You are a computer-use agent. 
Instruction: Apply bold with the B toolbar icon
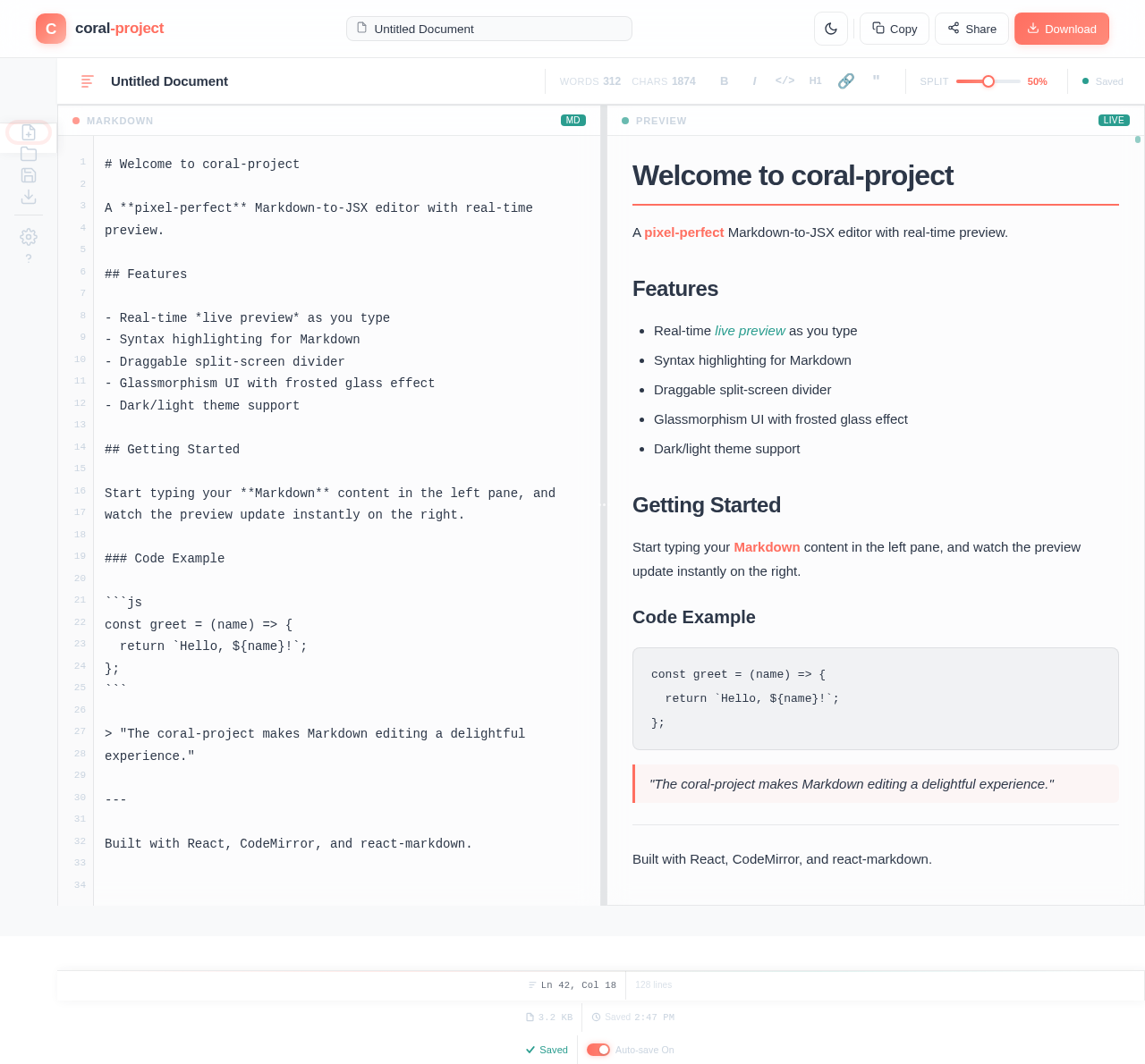point(725,81)
